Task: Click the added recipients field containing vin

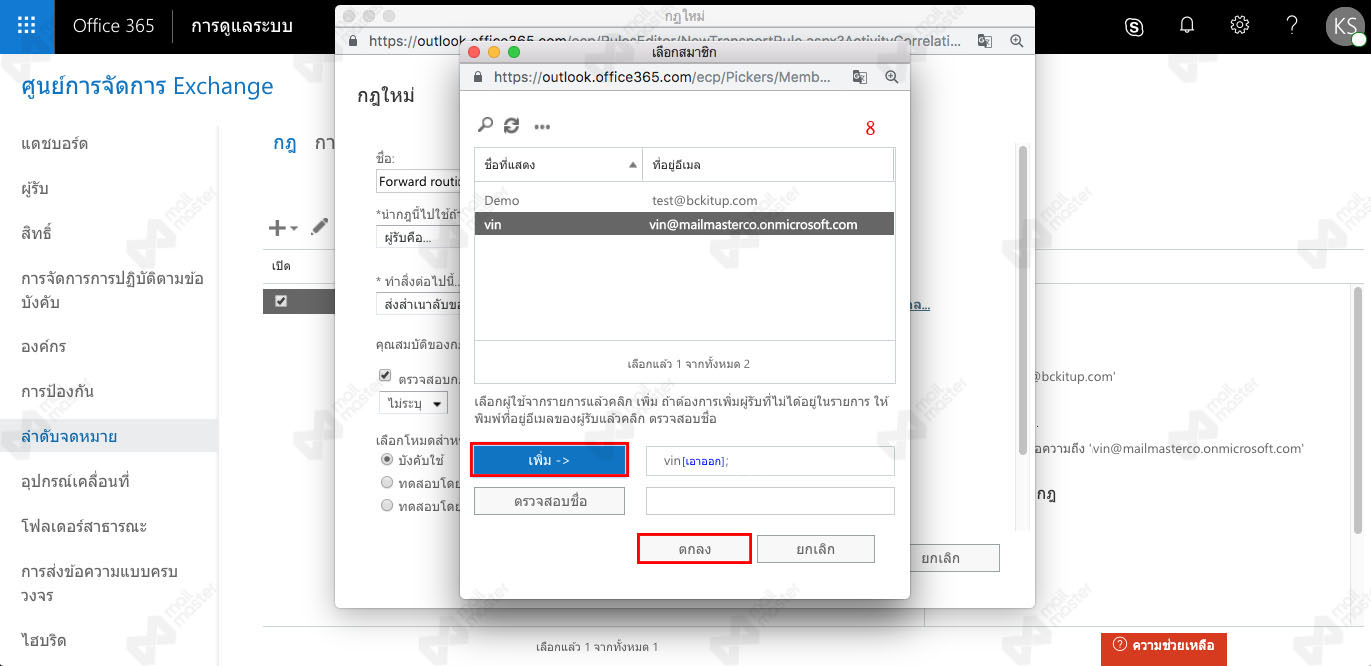Action: [770, 461]
